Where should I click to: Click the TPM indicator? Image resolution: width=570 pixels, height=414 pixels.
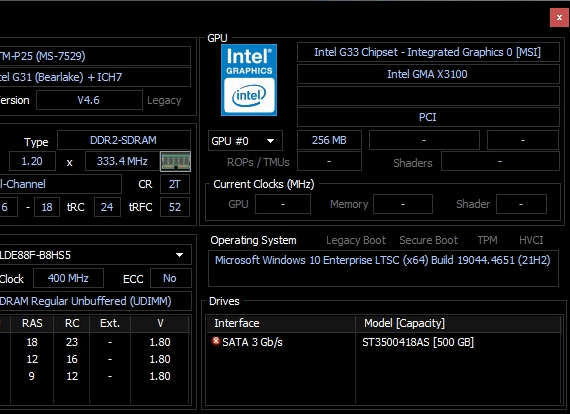click(x=487, y=240)
